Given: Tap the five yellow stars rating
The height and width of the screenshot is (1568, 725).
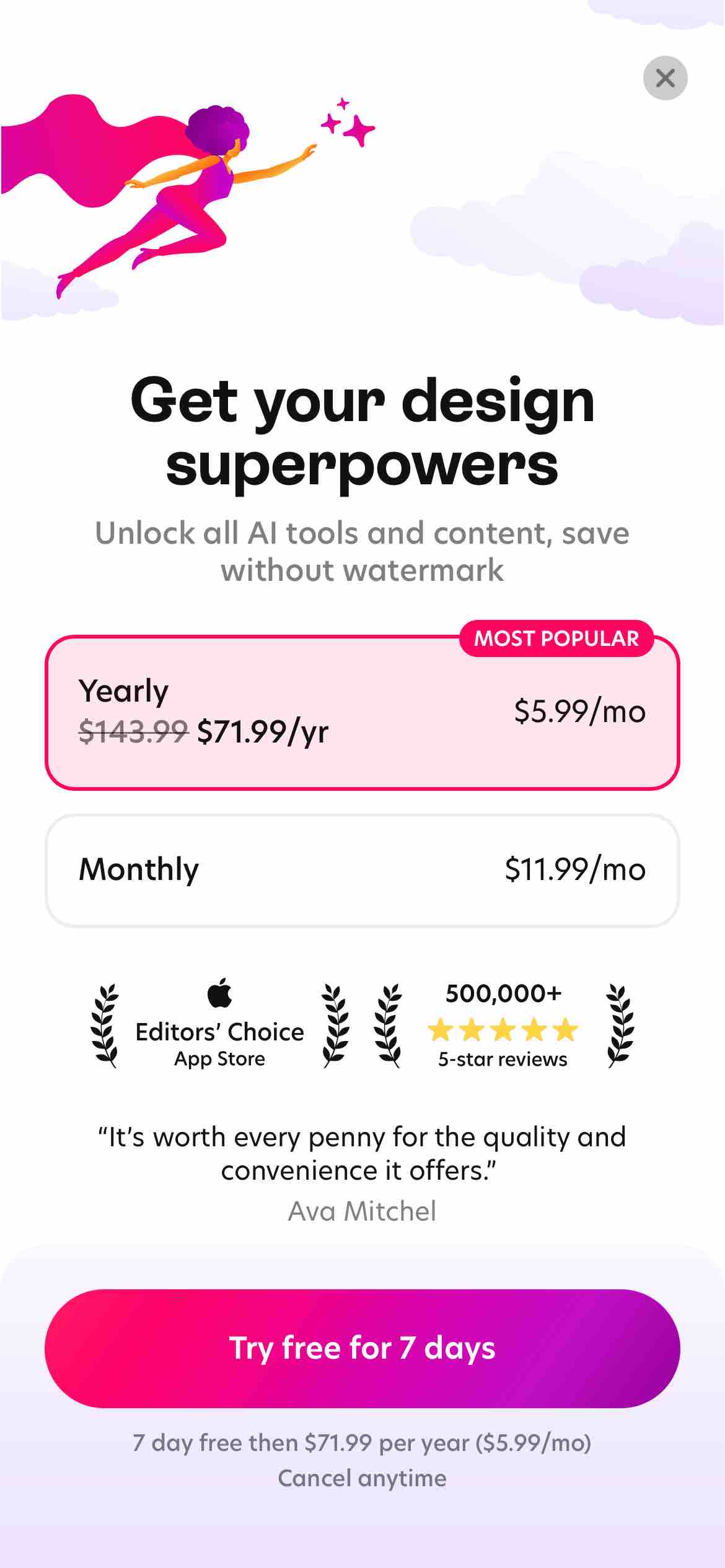Looking at the screenshot, I should click(503, 1030).
